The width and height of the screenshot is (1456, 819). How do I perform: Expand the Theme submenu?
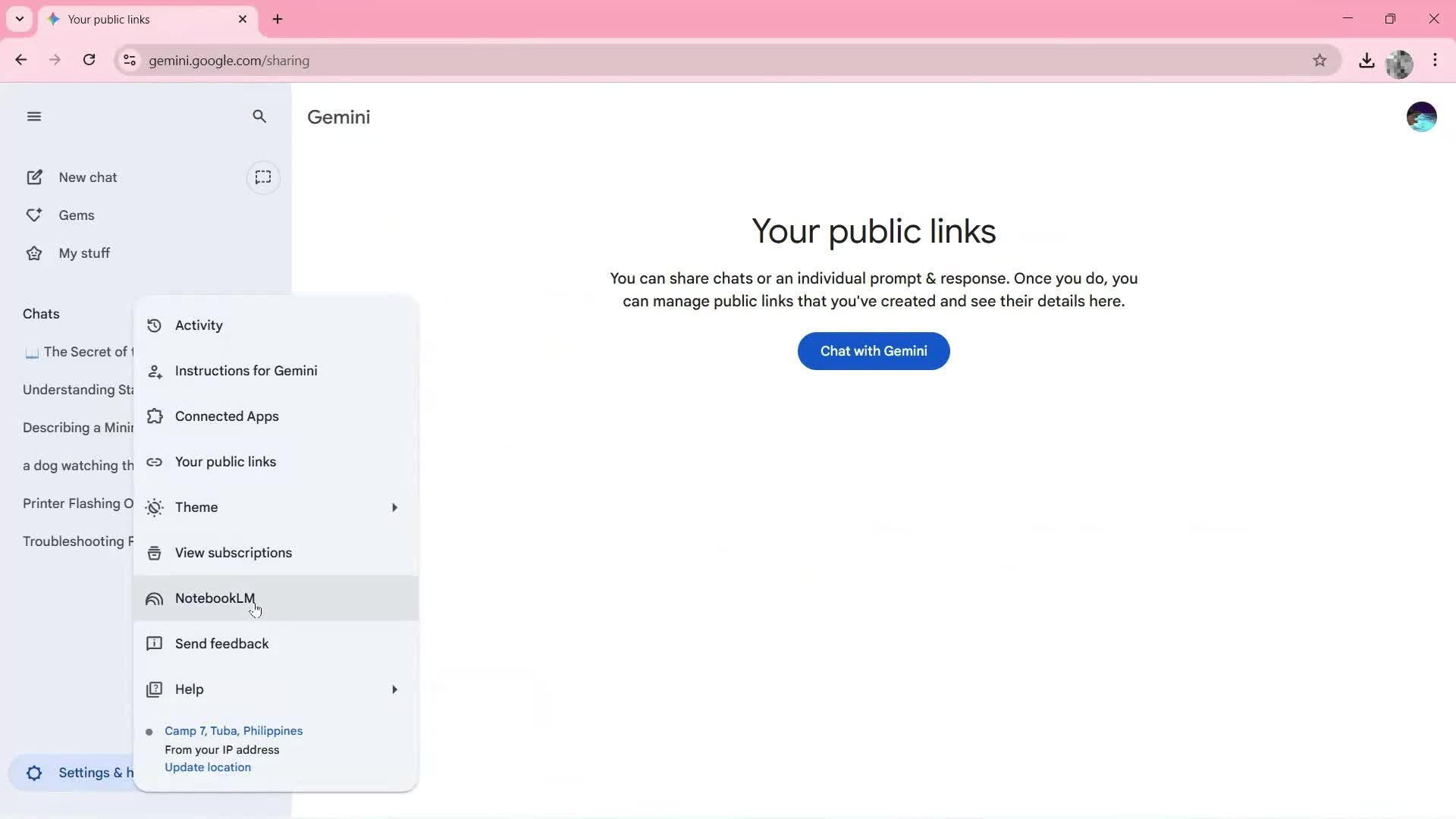(196, 507)
